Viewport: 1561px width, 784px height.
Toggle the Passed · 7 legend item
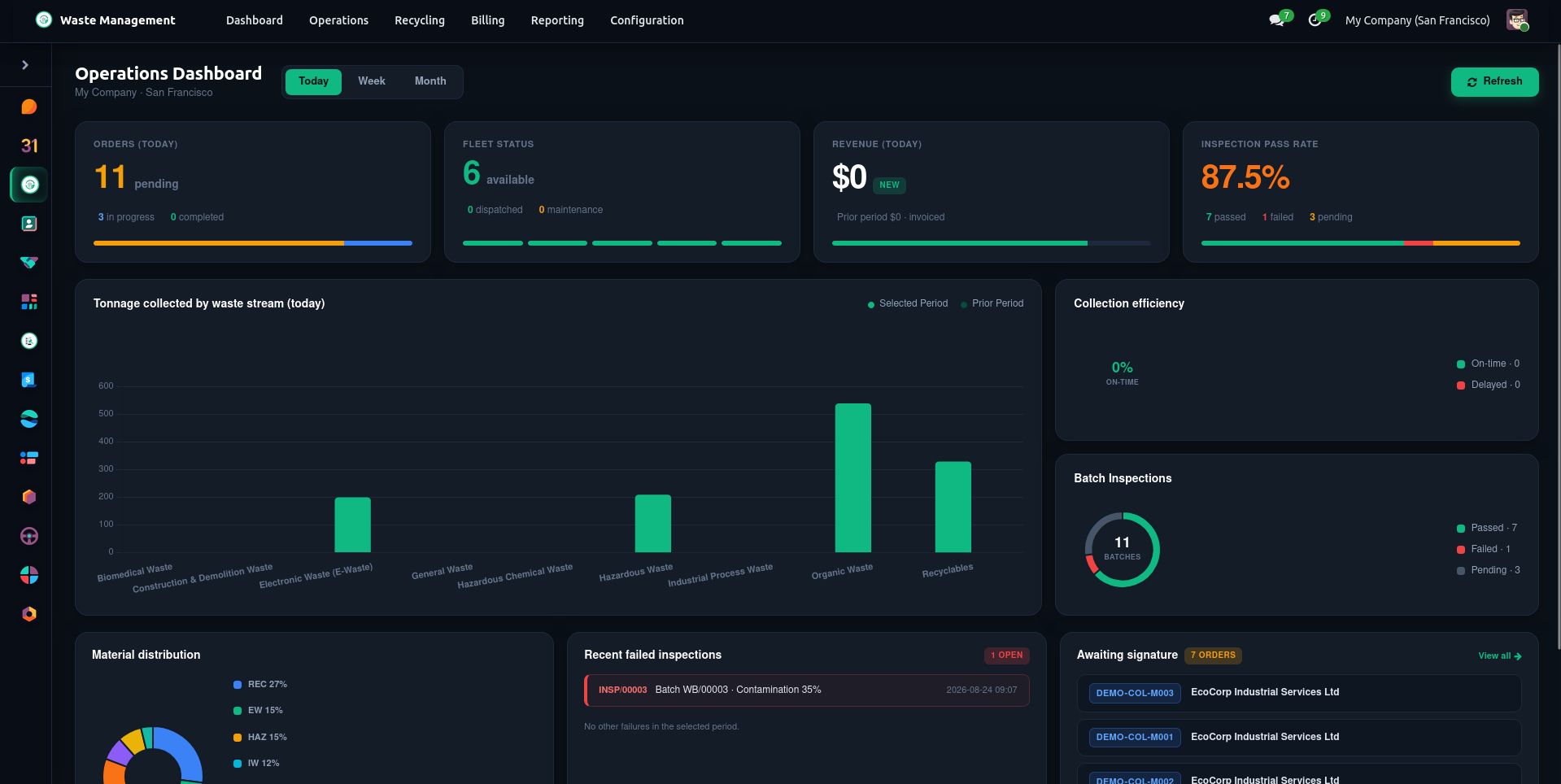(x=1487, y=528)
